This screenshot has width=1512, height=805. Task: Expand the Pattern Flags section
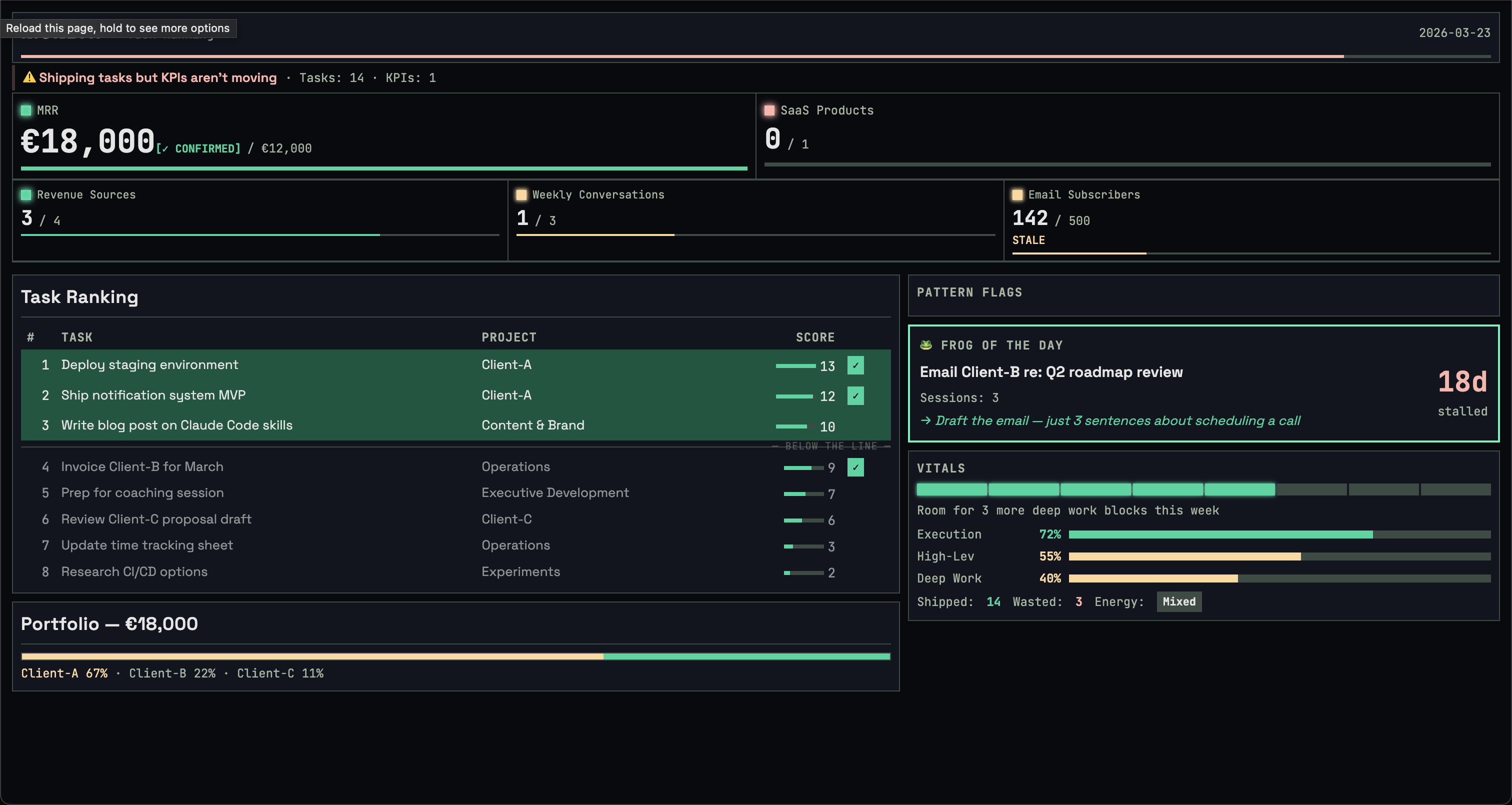click(969, 292)
